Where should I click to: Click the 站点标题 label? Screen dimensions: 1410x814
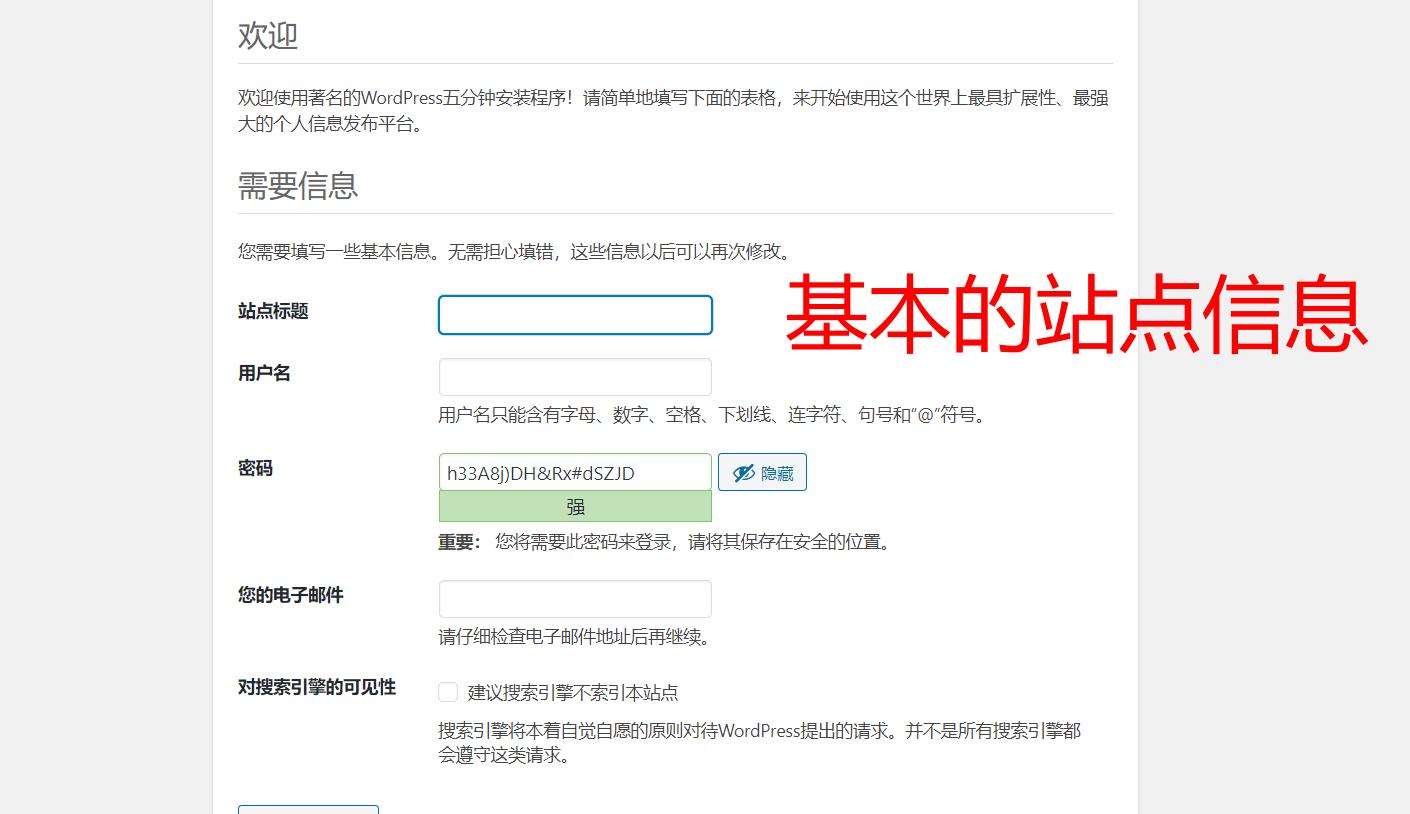(x=273, y=311)
